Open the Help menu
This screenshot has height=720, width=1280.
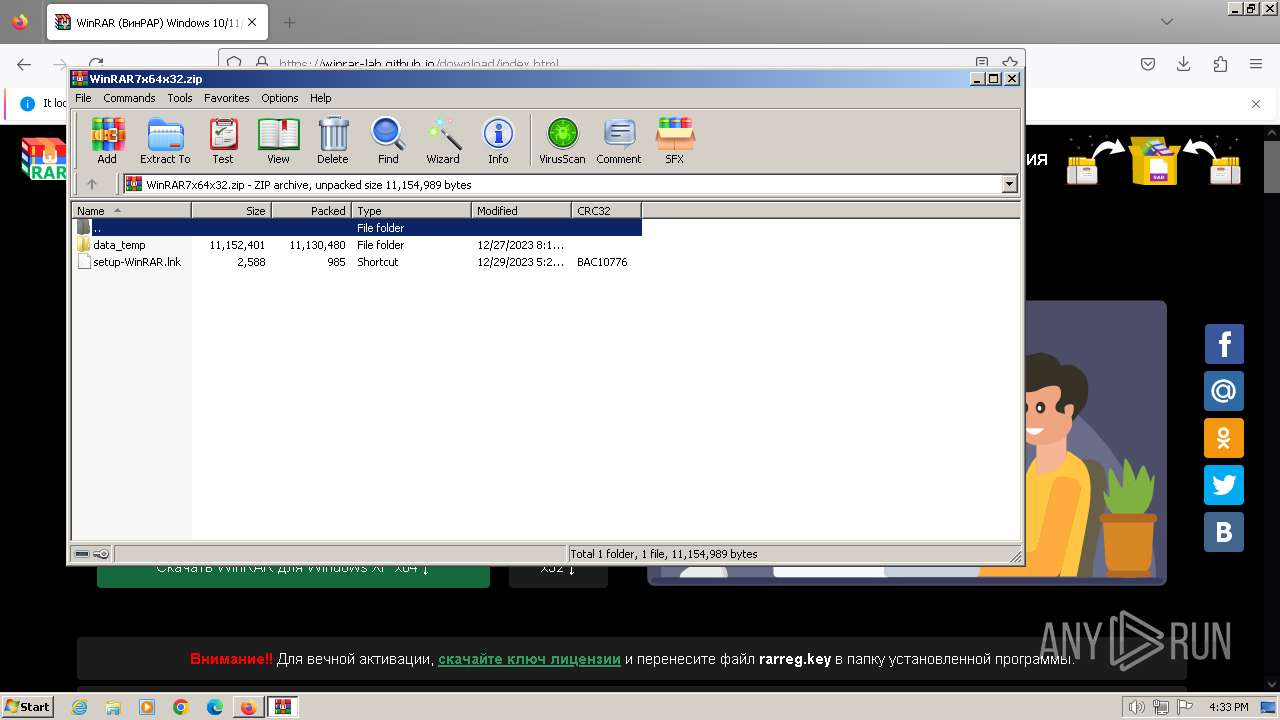point(320,98)
